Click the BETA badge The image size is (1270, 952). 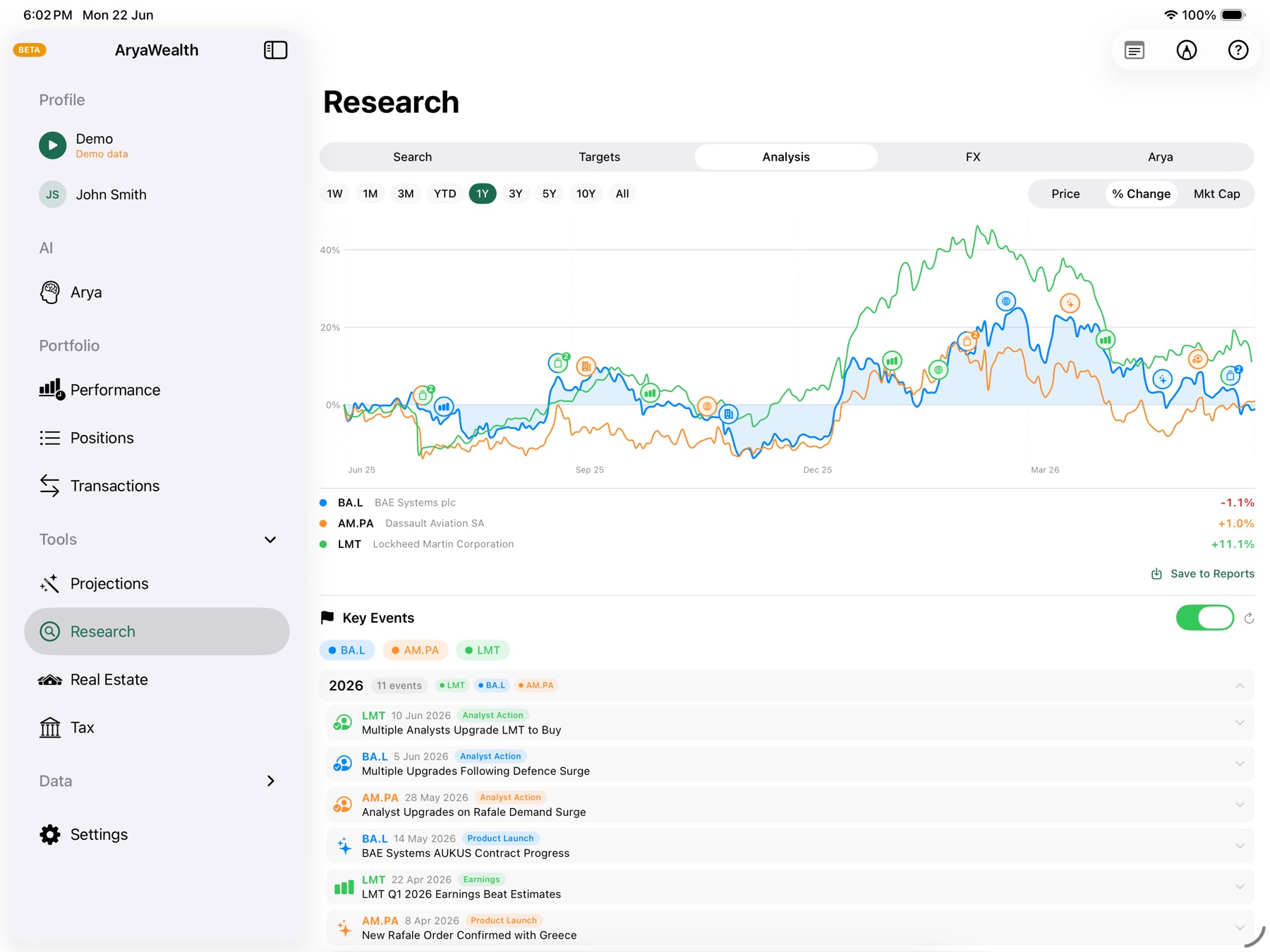click(30, 50)
